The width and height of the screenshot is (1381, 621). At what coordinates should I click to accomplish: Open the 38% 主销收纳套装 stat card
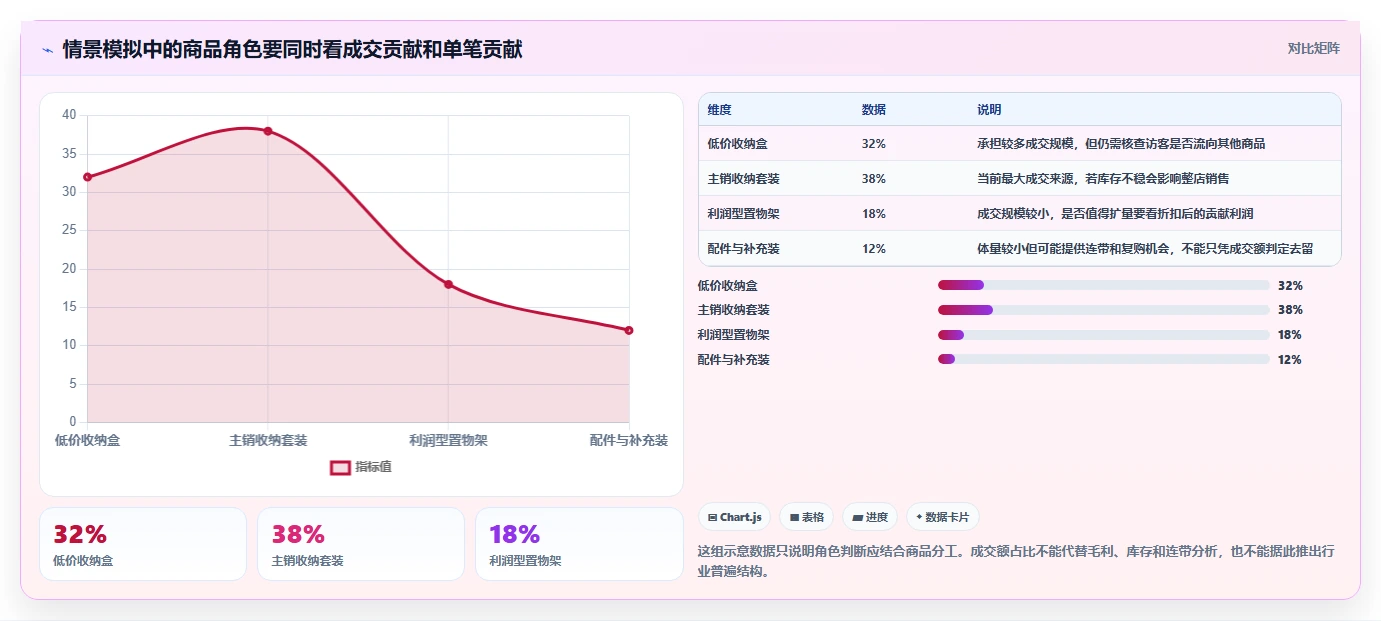361,544
